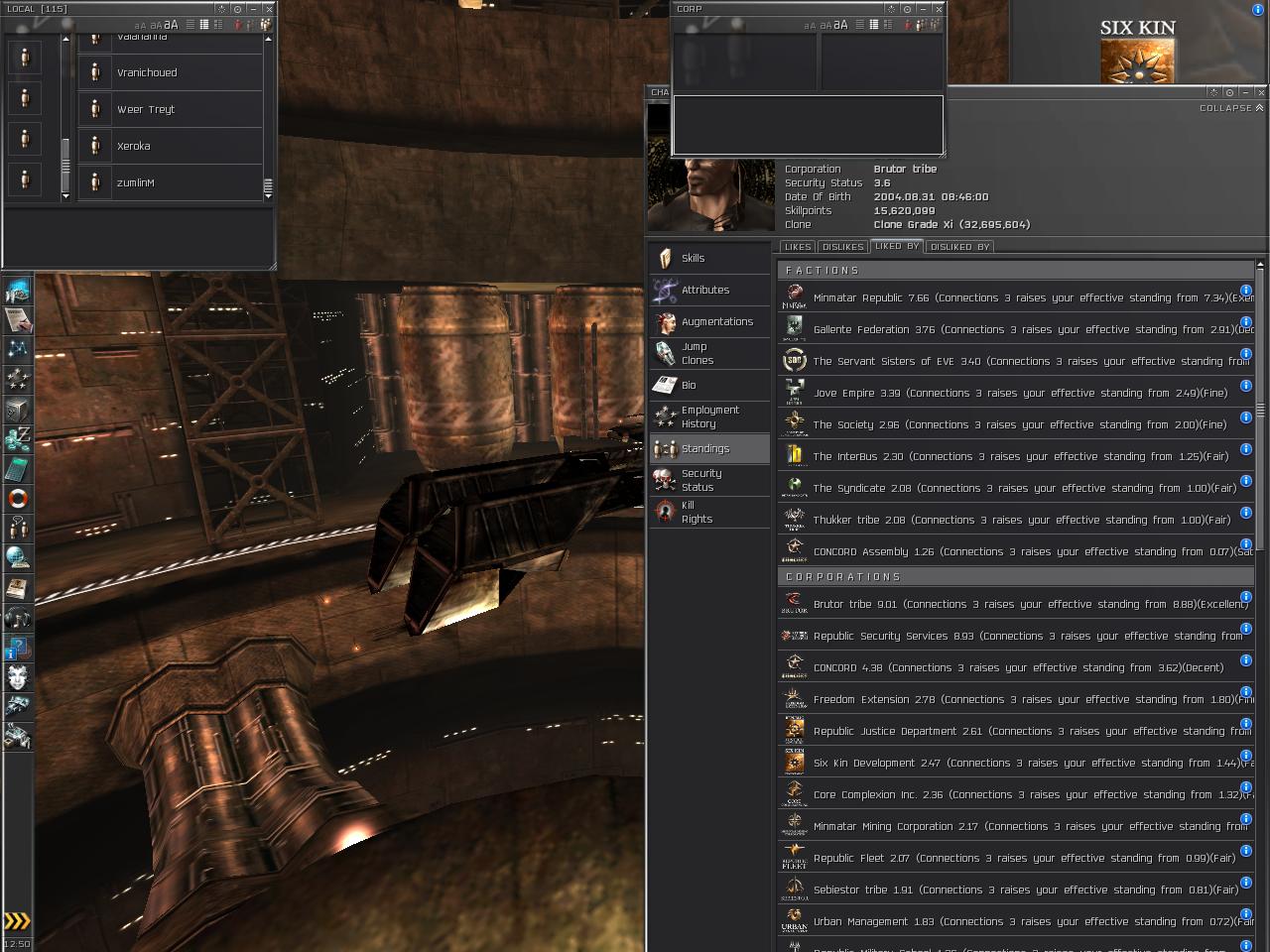The width and height of the screenshot is (1270, 952).
Task: Open the Jump Clones section
Action: [x=709, y=353]
